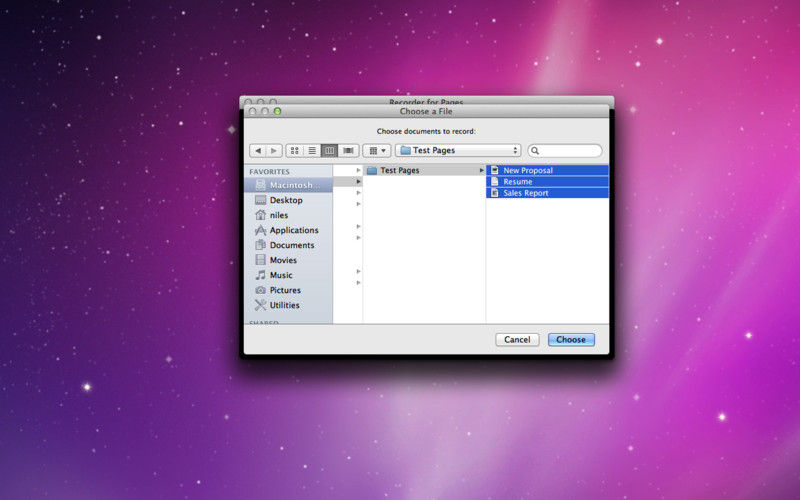Viewport: 800px width, 500px height.
Task: Open Utilities in the sidebar
Action: pos(288,305)
